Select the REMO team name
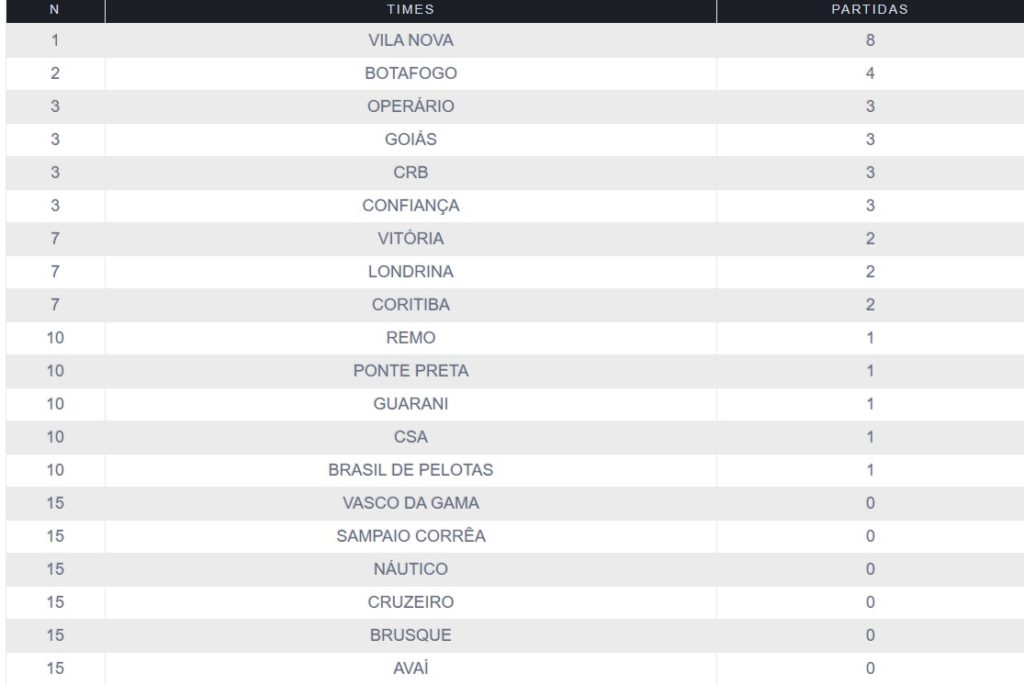1024x685 pixels. tap(410, 338)
